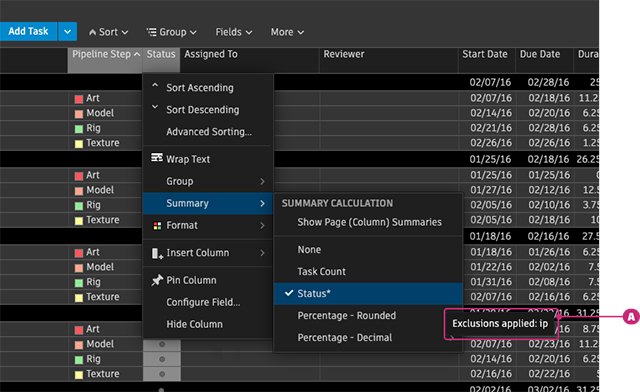The width and height of the screenshot is (640, 392).
Task: Click the Due Date column header
Action: [x=544, y=60]
